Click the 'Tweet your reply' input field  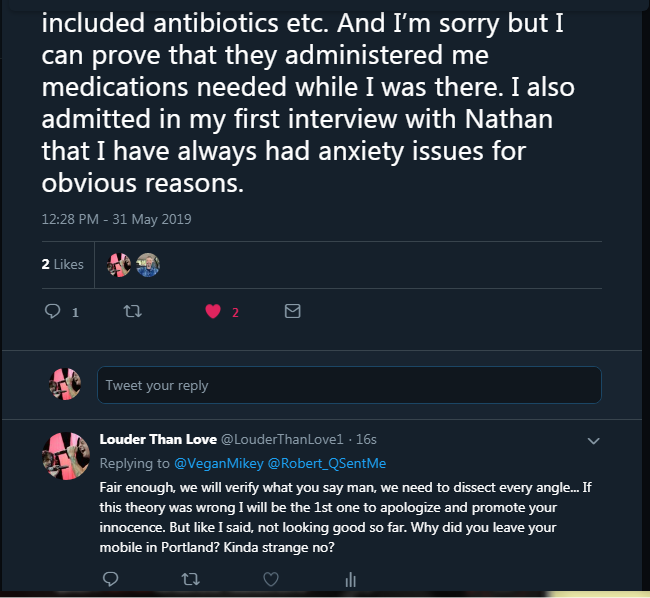click(x=348, y=385)
